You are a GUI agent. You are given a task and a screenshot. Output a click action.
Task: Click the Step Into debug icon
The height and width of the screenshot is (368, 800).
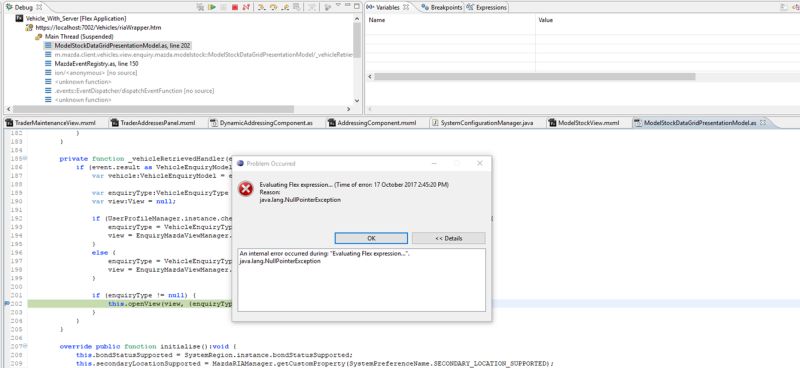pos(261,7)
